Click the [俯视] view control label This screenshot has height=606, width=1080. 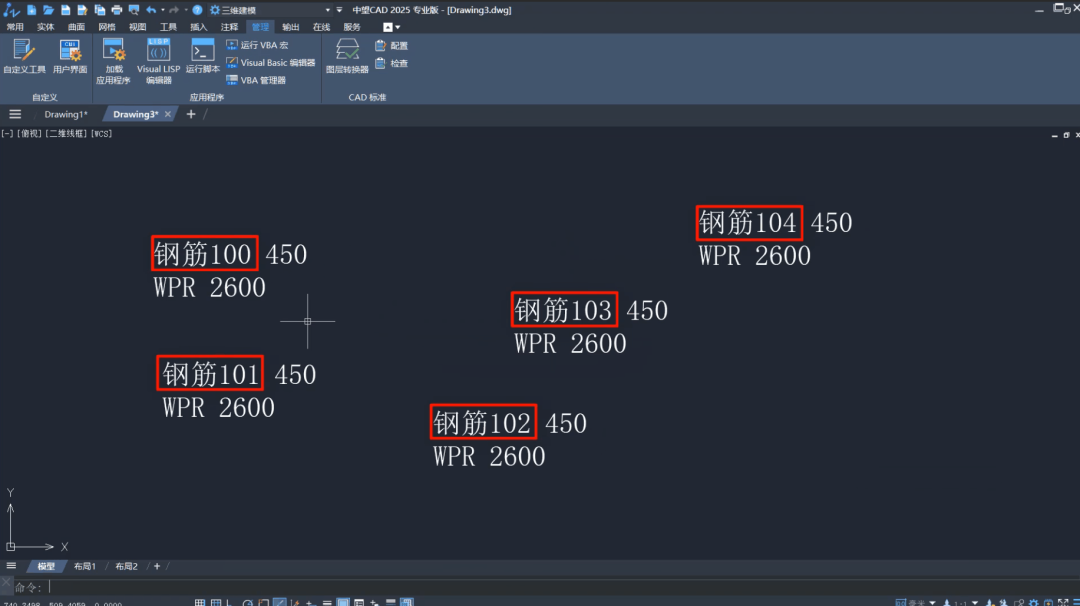point(29,134)
